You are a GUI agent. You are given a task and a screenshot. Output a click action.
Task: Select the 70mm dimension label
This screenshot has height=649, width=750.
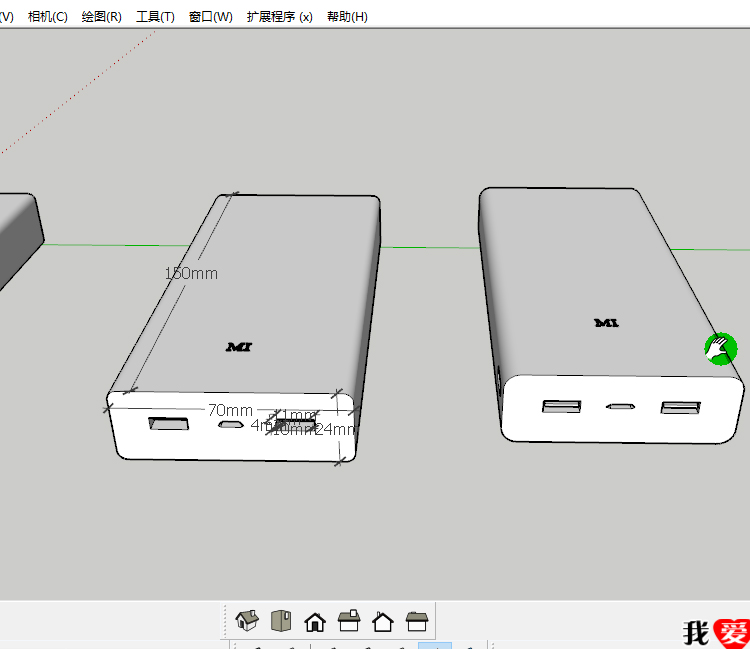pyautogui.click(x=230, y=410)
